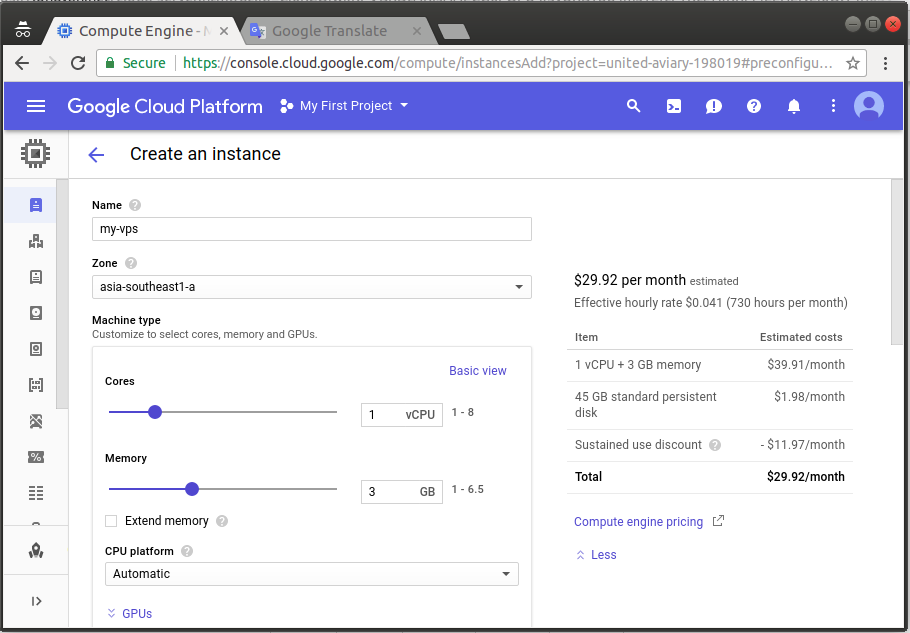
Task: Open Disks sidebar icon
Action: click(36, 313)
